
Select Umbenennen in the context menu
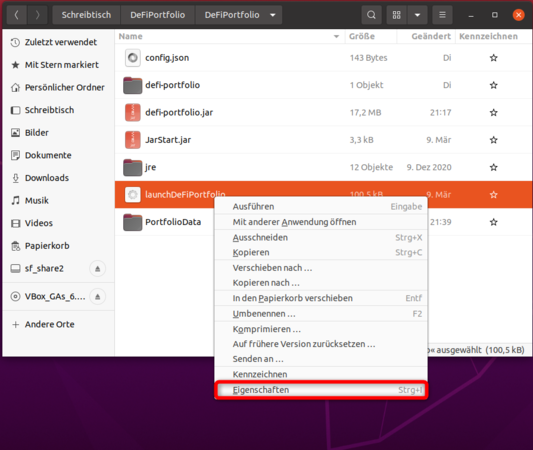(x=321, y=314)
